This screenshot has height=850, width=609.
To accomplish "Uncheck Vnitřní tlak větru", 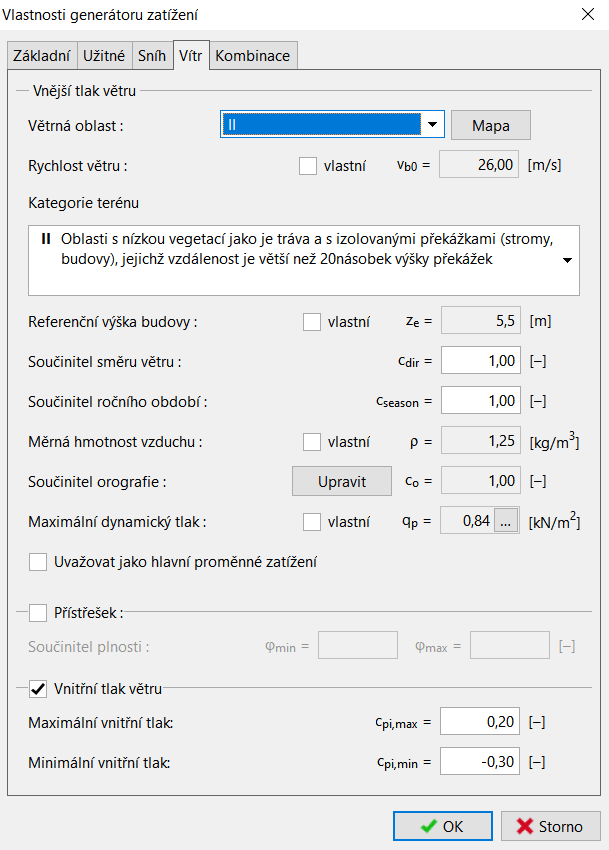I will click(x=38, y=689).
